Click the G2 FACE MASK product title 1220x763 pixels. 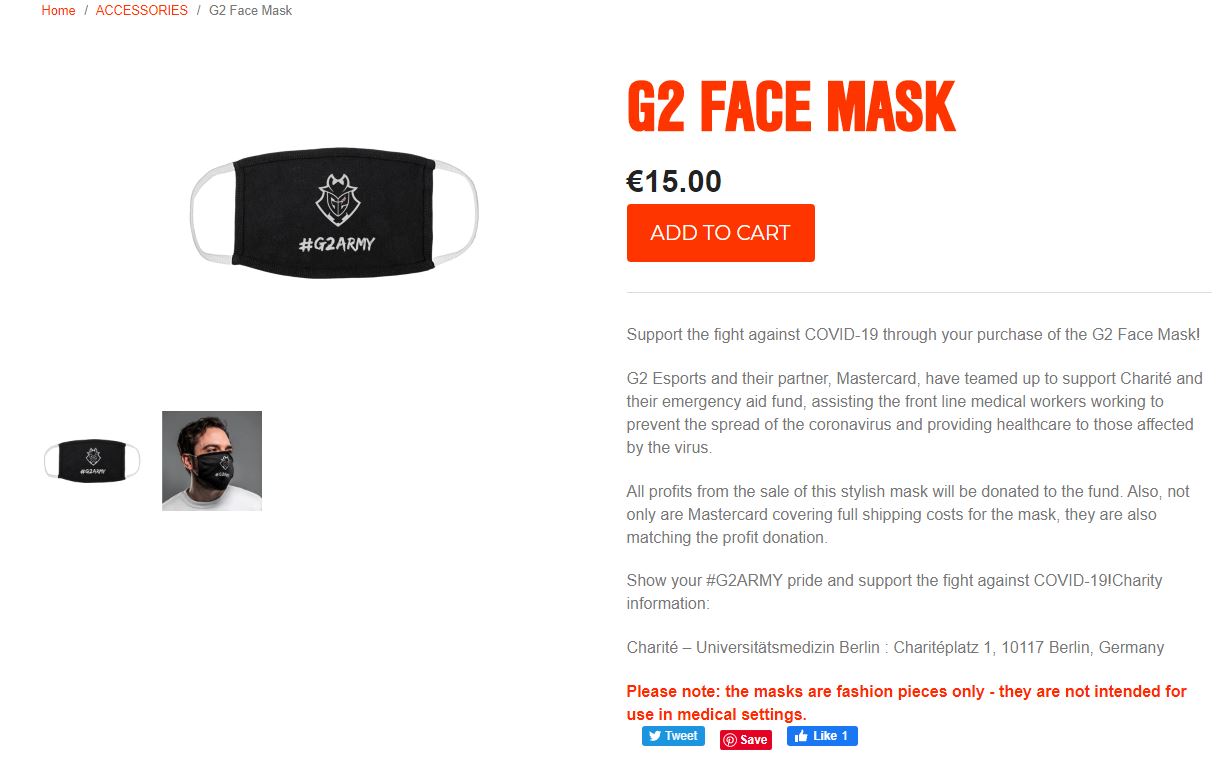(x=791, y=106)
